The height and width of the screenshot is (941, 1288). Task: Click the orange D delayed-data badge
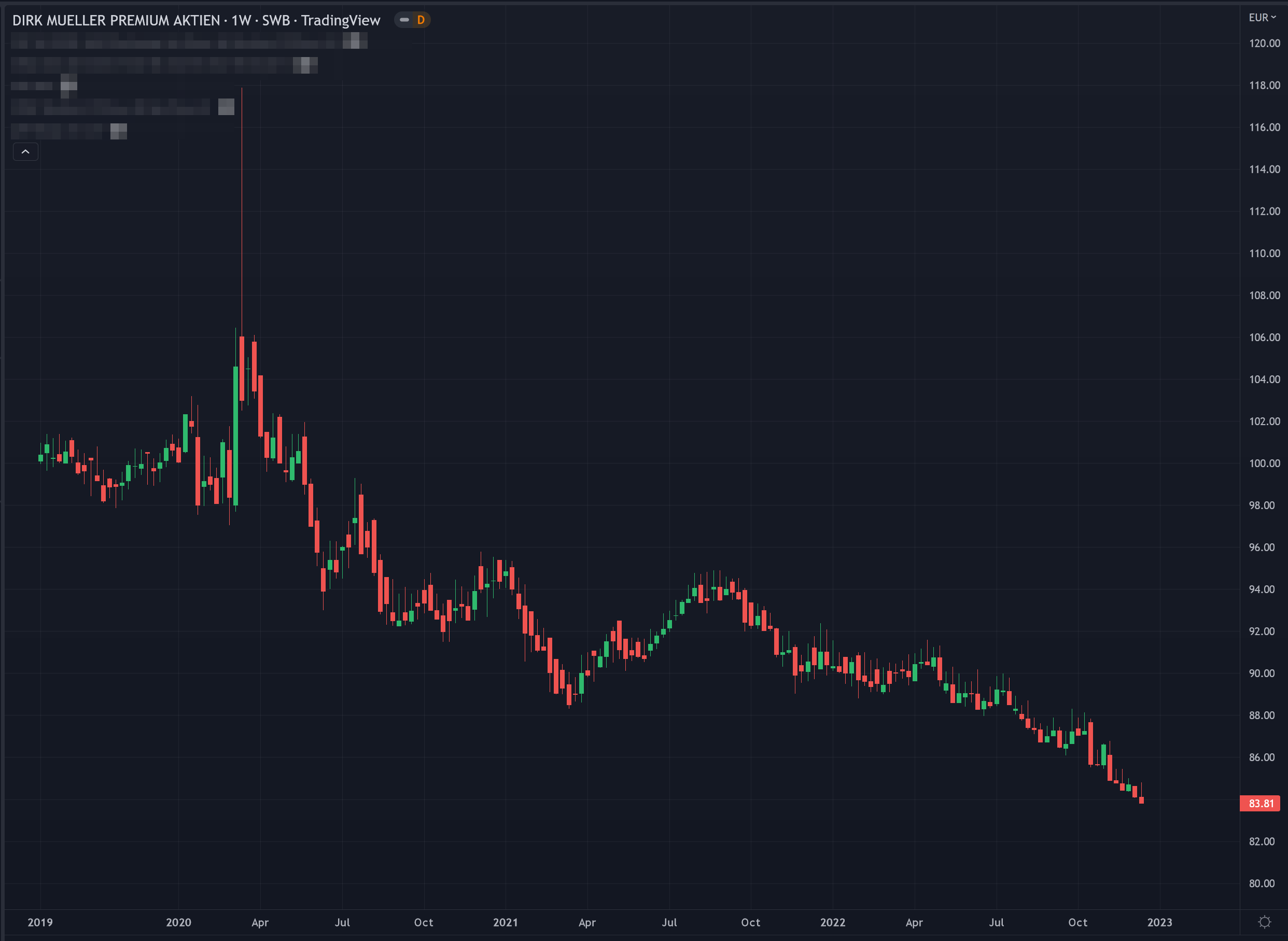click(x=421, y=20)
